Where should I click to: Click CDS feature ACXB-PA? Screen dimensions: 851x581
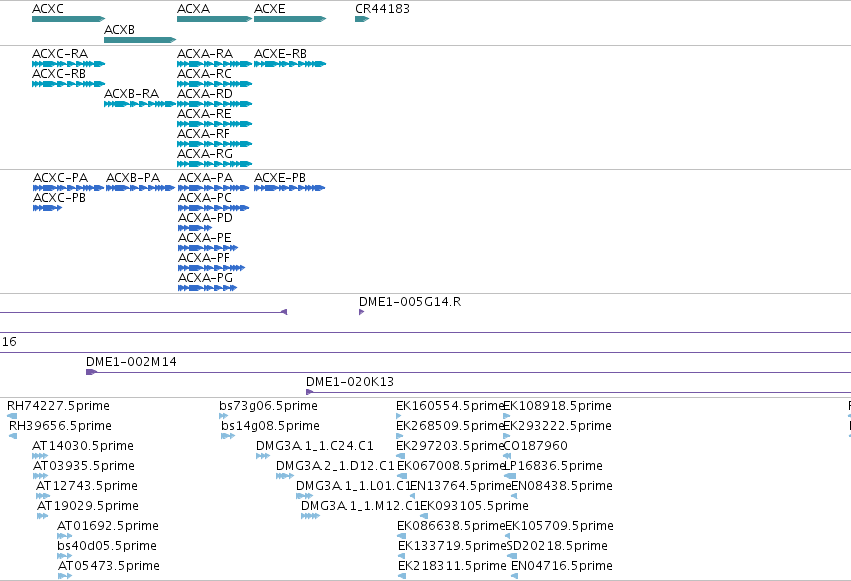click(x=141, y=188)
